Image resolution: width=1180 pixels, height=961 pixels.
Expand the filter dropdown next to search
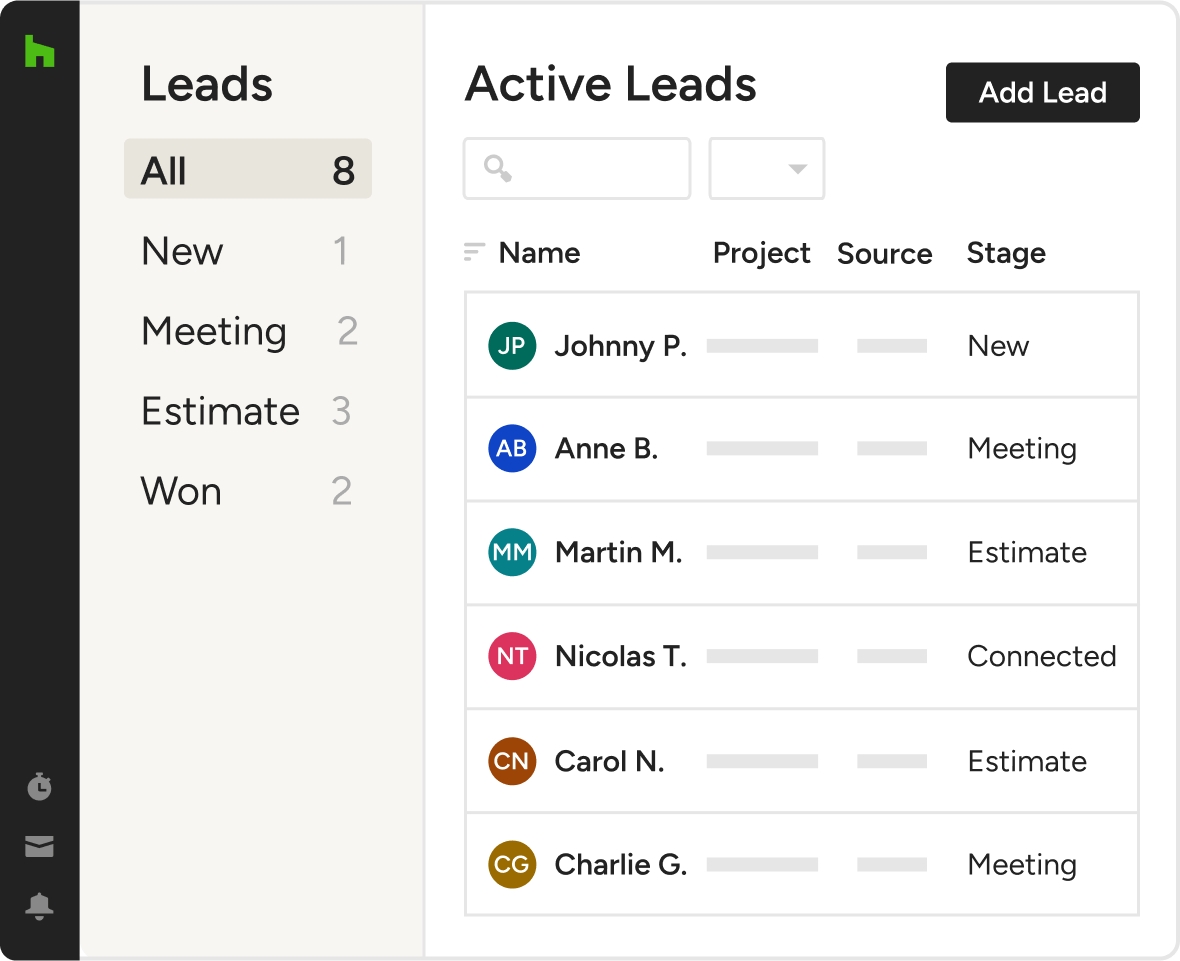[767, 169]
